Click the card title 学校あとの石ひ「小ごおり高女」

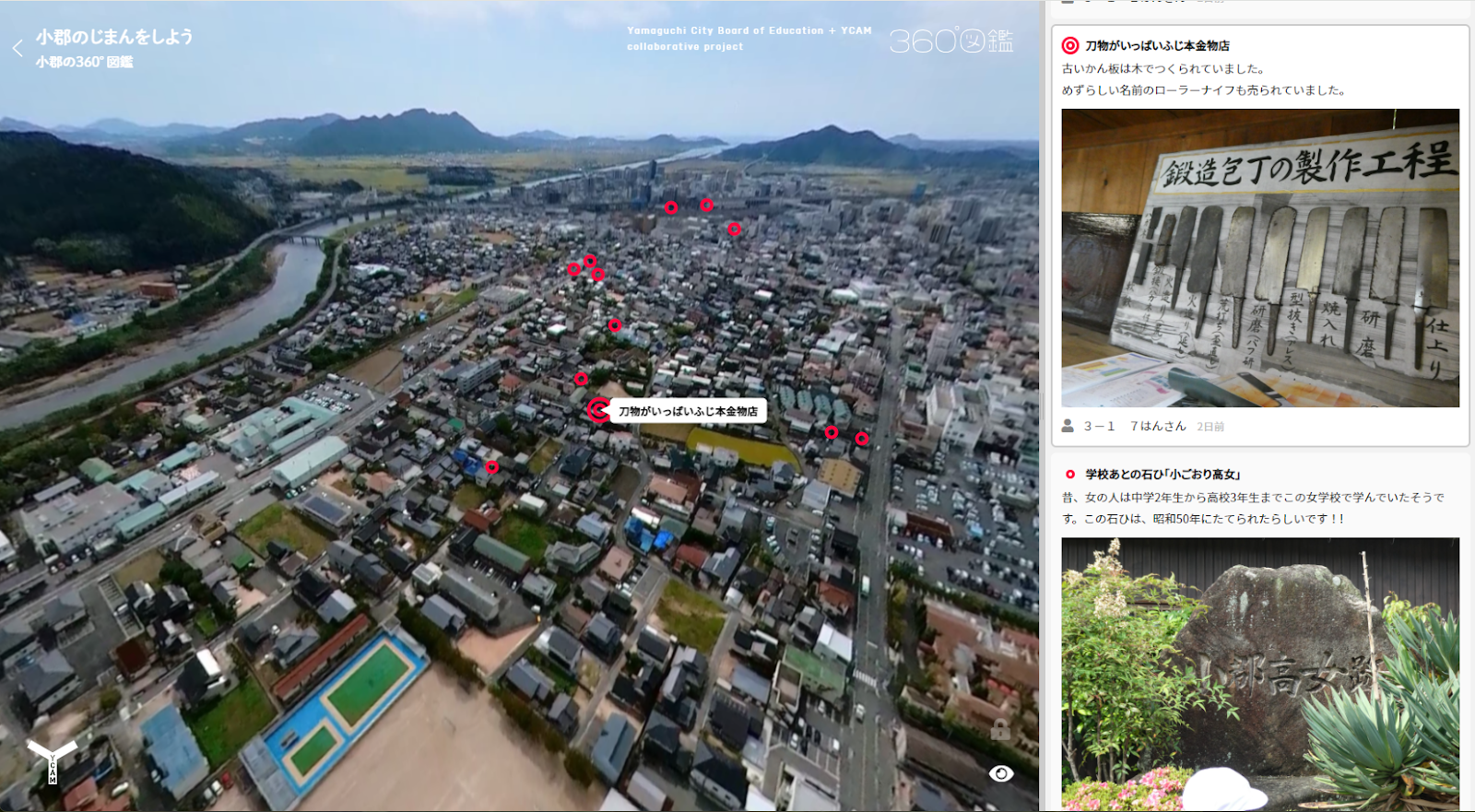1163,474
